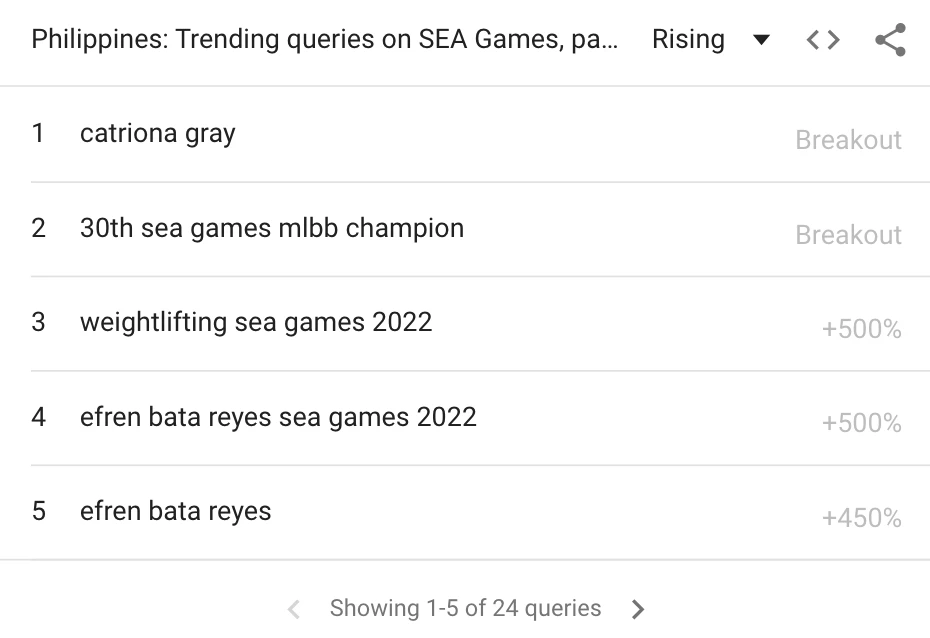Click +500% value in weightlifting row
This screenshot has height=638, width=930.
pyautogui.click(x=861, y=329)
